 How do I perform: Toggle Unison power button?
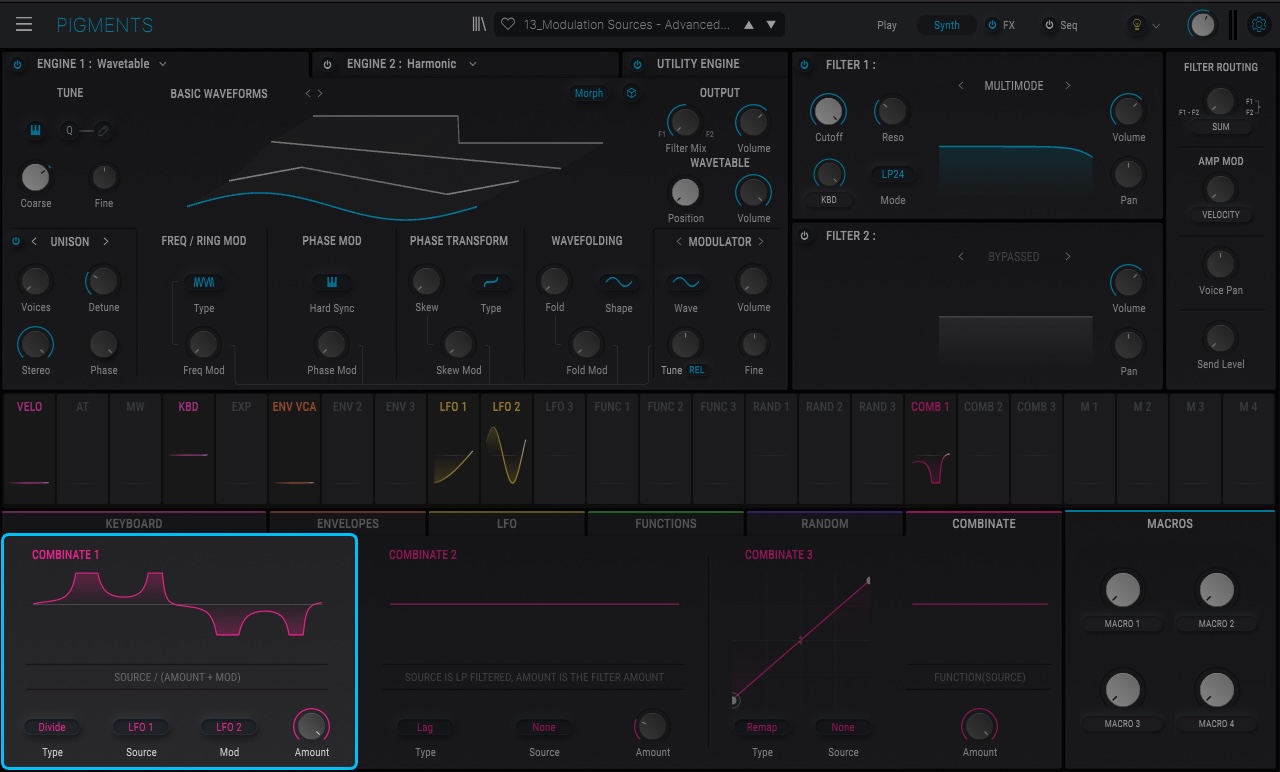coord(16,242)
